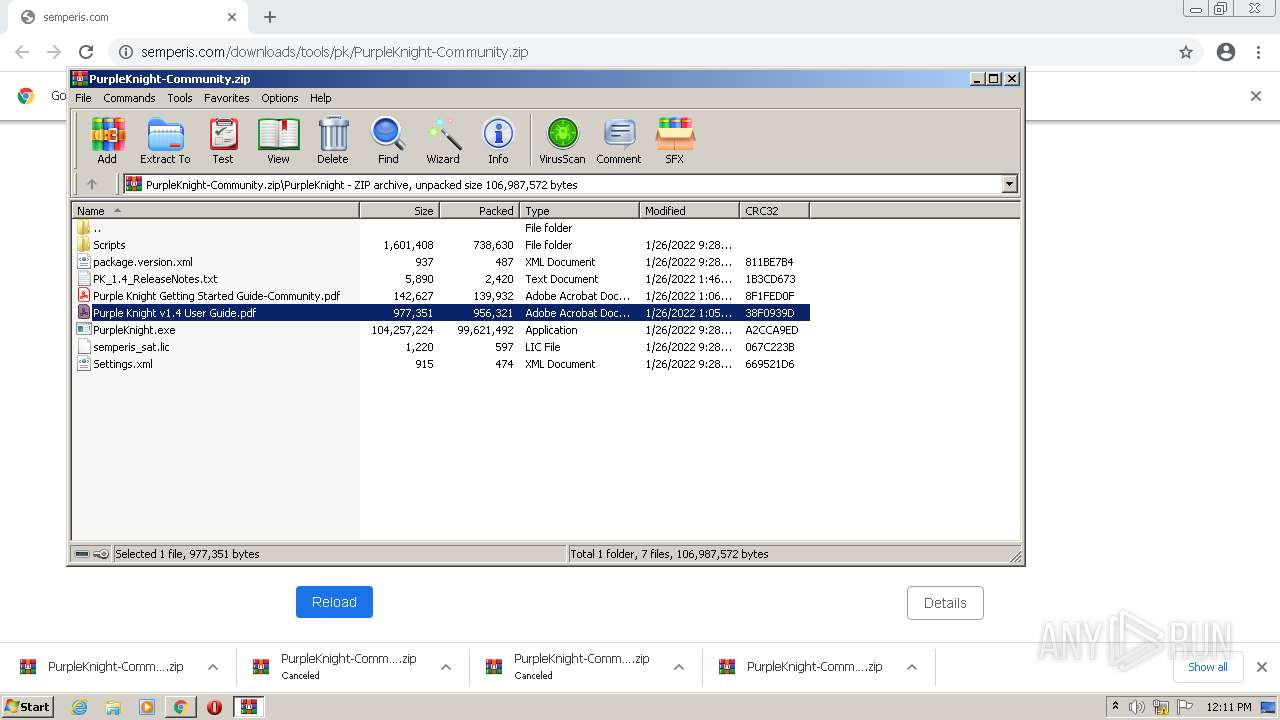Expand second canceled download options chevron

(x=446, y=667)
